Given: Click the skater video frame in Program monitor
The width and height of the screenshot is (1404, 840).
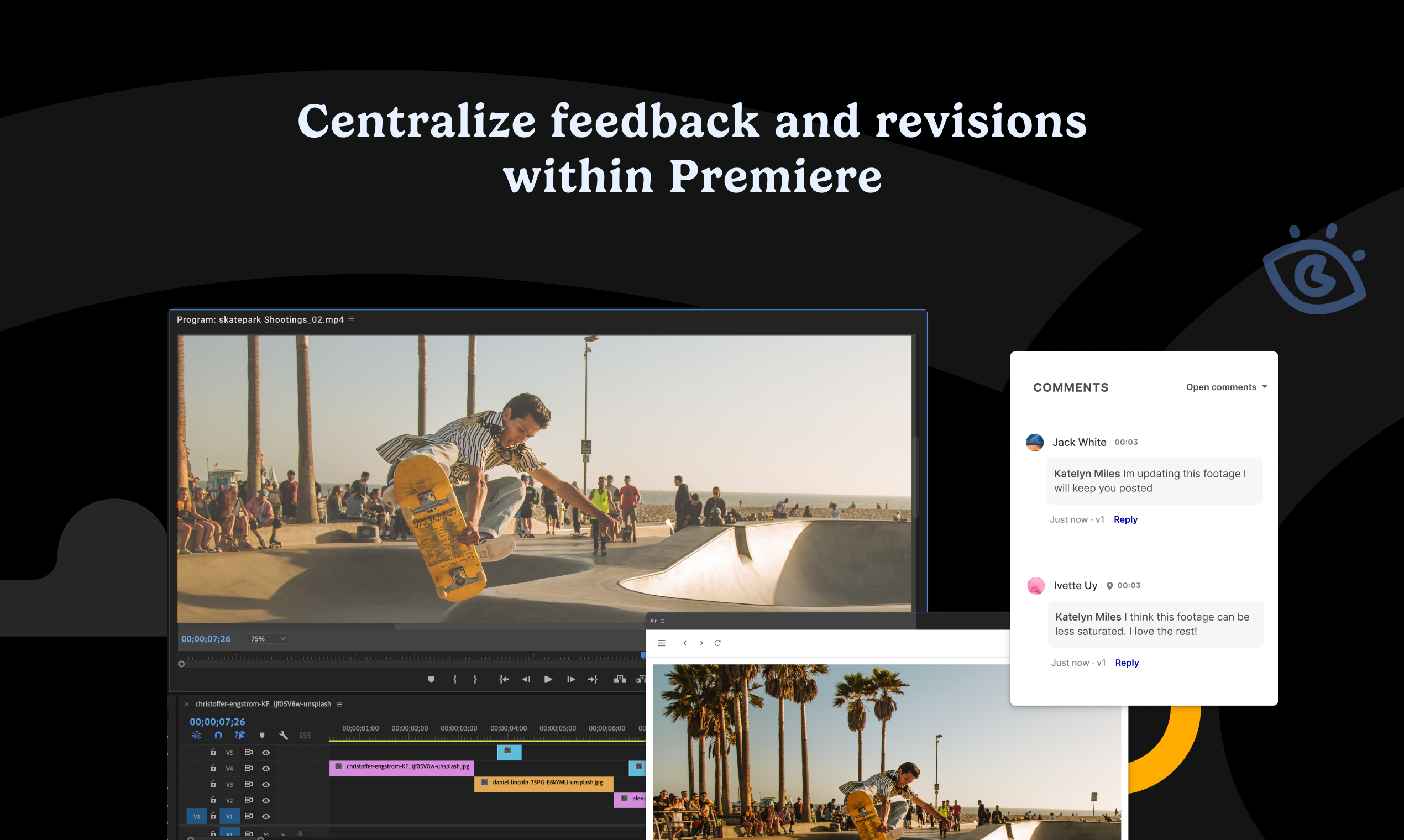Looking at the screenshot, I should 544,479.
